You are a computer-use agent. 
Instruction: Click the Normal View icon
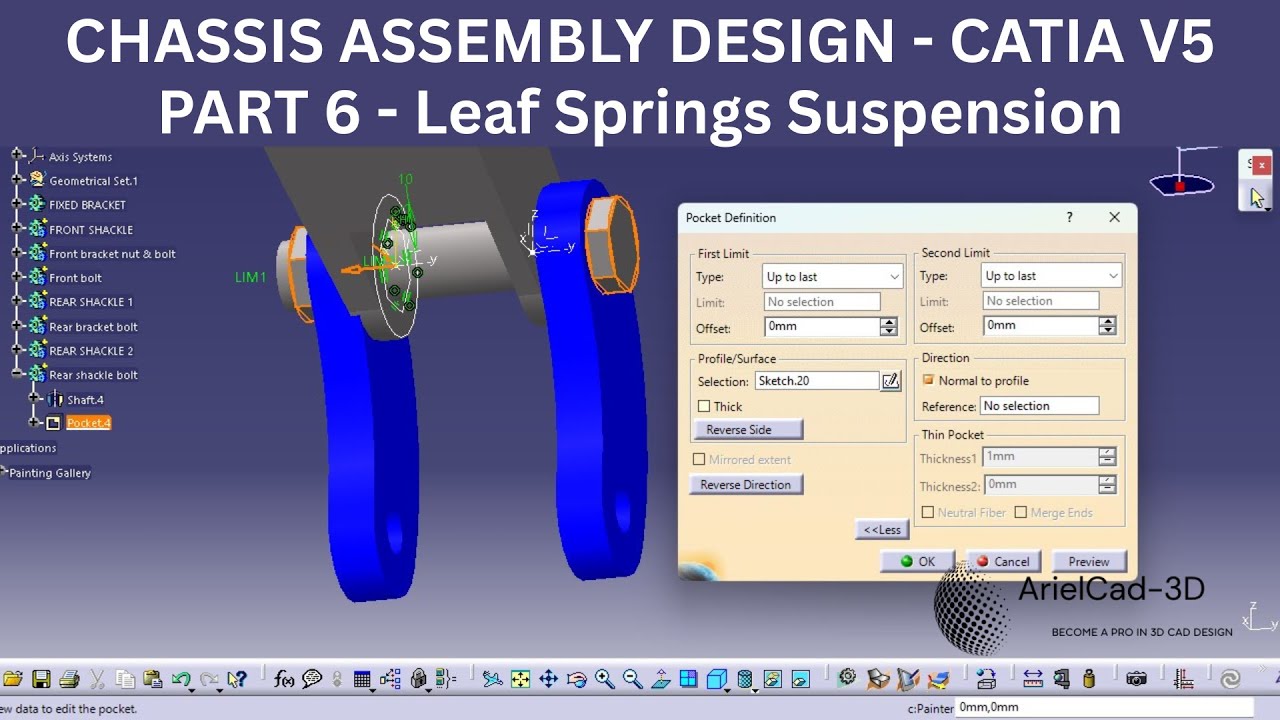click(x=661, y=679)
